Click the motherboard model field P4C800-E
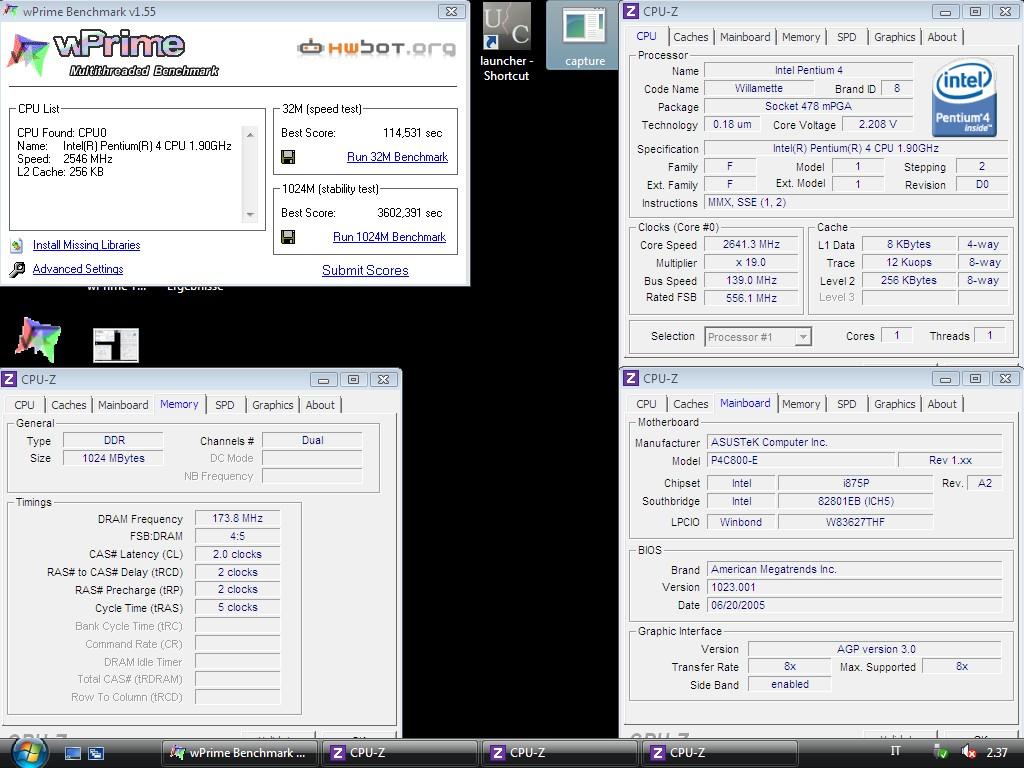The image size is (1024, 768). 801,460
